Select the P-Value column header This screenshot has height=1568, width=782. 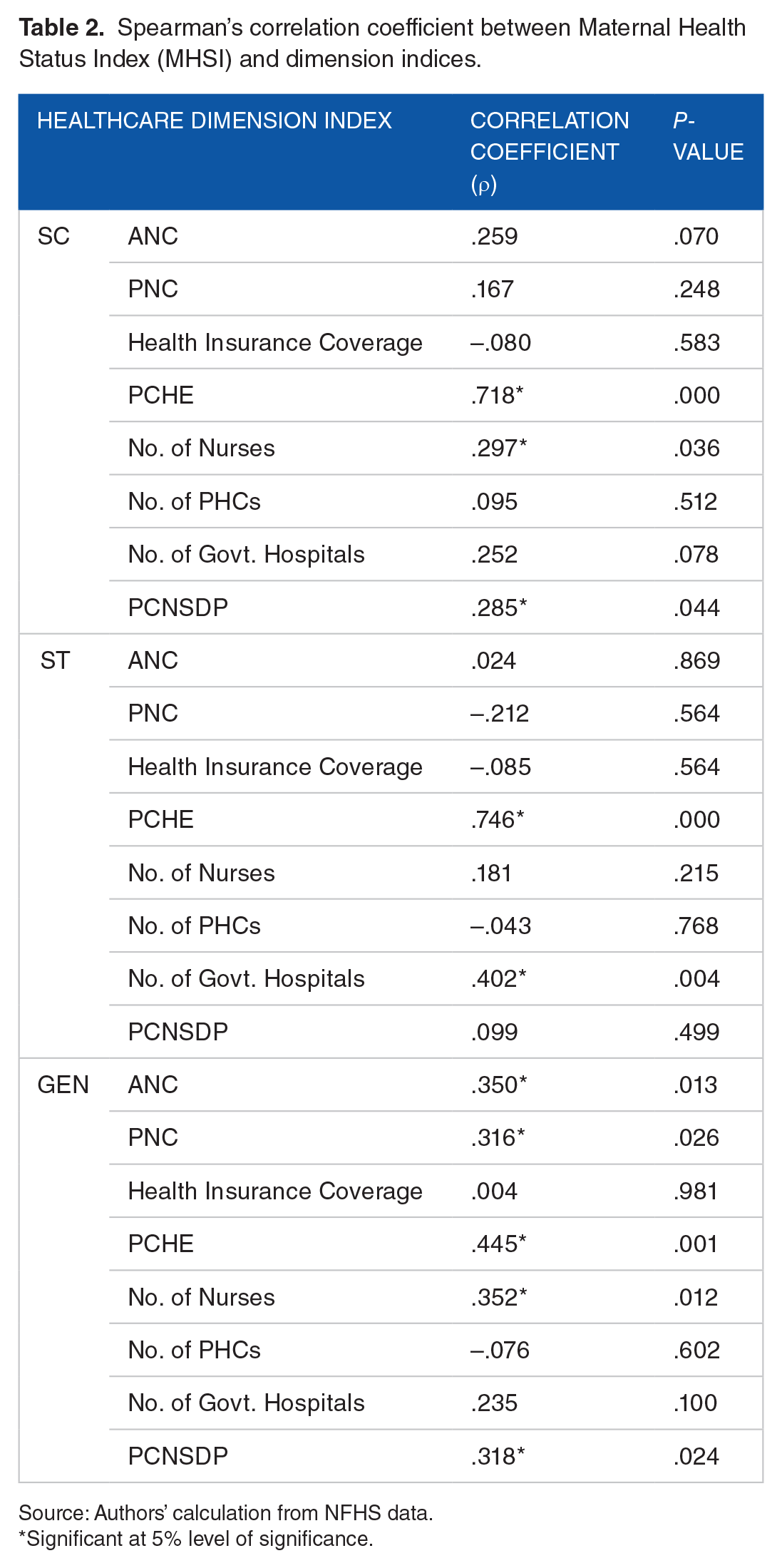click(708, 136)
